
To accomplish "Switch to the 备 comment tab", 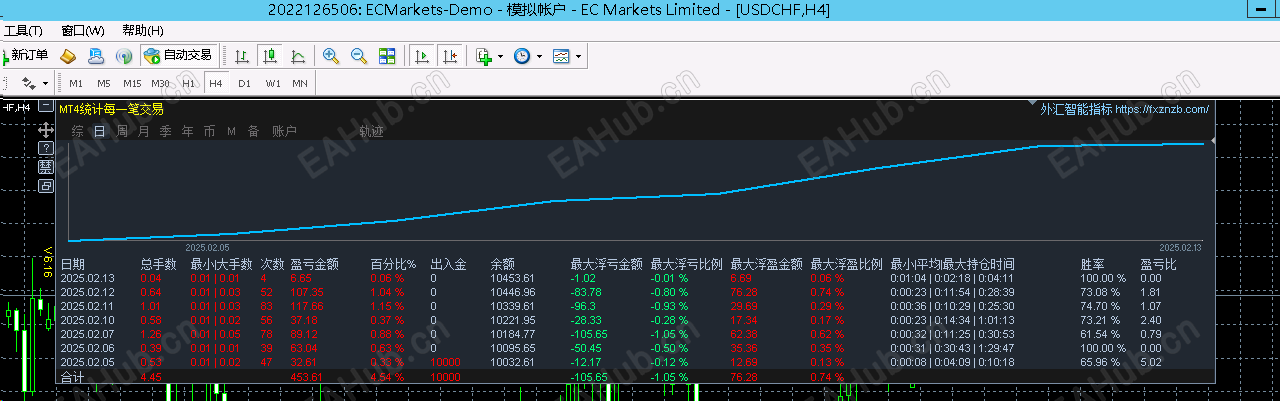I will [254, 131].
